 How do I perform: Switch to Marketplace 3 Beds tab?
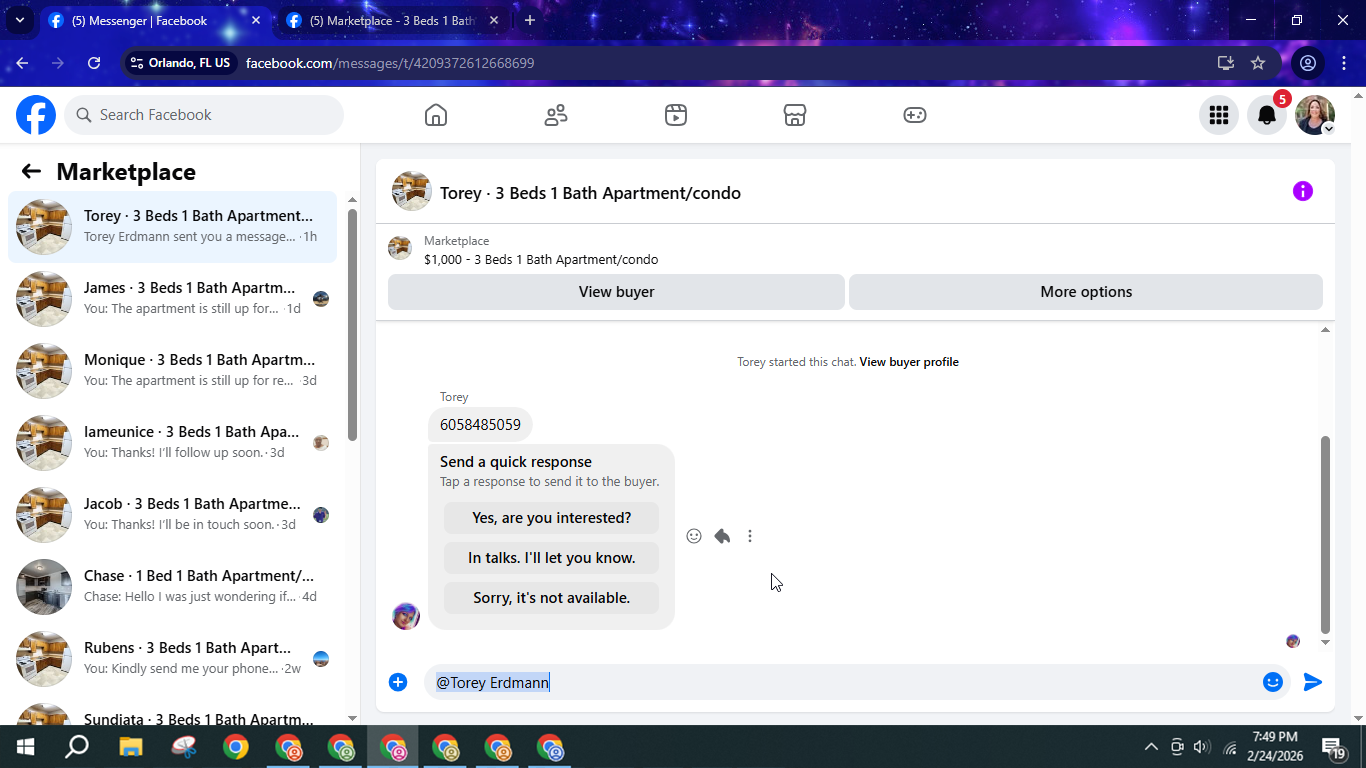pyautogui.click(x=390, y=20)
